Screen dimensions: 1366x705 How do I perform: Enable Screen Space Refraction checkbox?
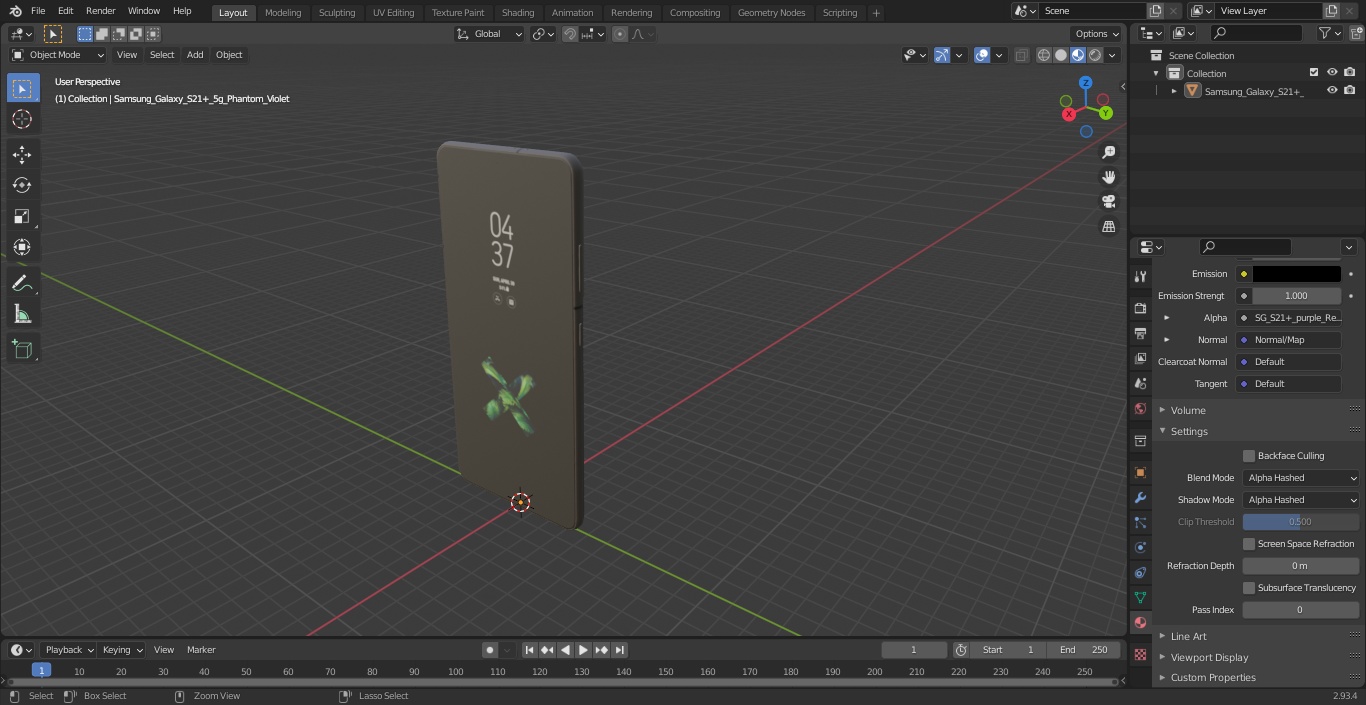[1249, 544]
